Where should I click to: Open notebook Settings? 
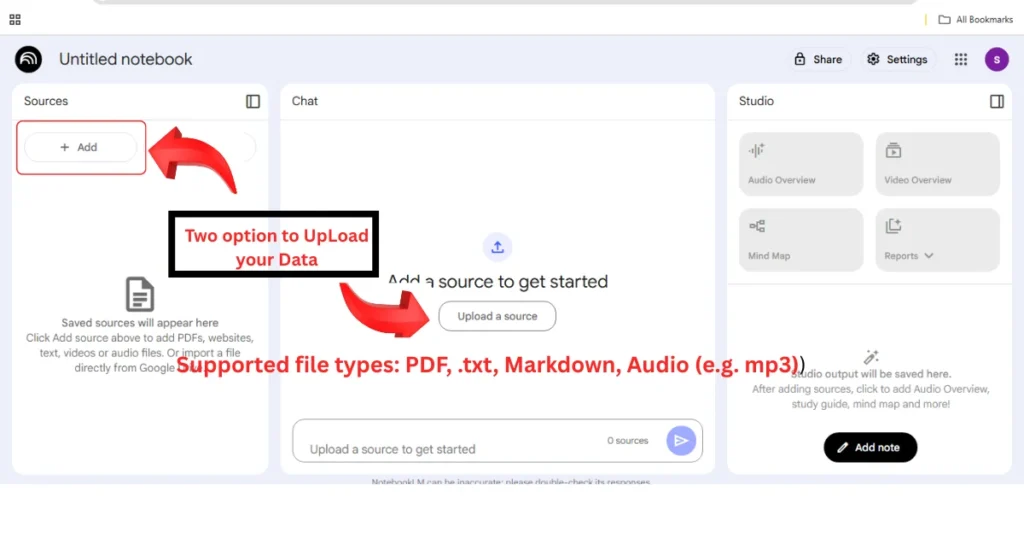tap(897, 59)
